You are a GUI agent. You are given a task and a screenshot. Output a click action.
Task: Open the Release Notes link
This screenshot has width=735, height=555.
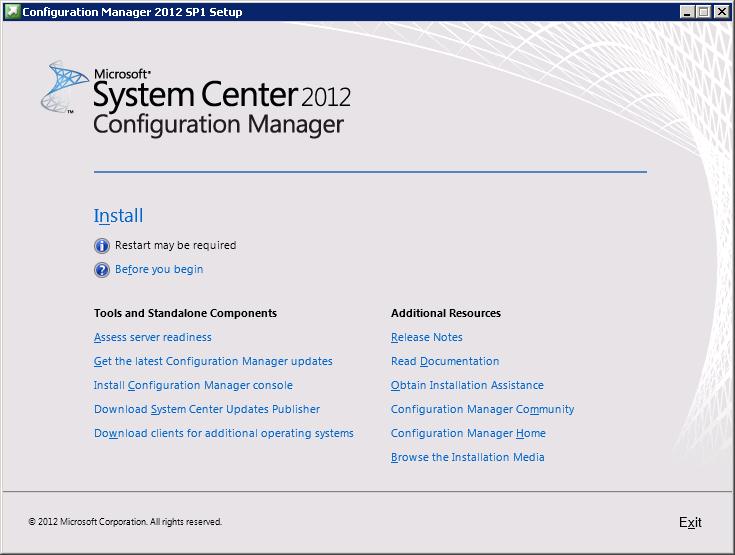pos(426,337)
